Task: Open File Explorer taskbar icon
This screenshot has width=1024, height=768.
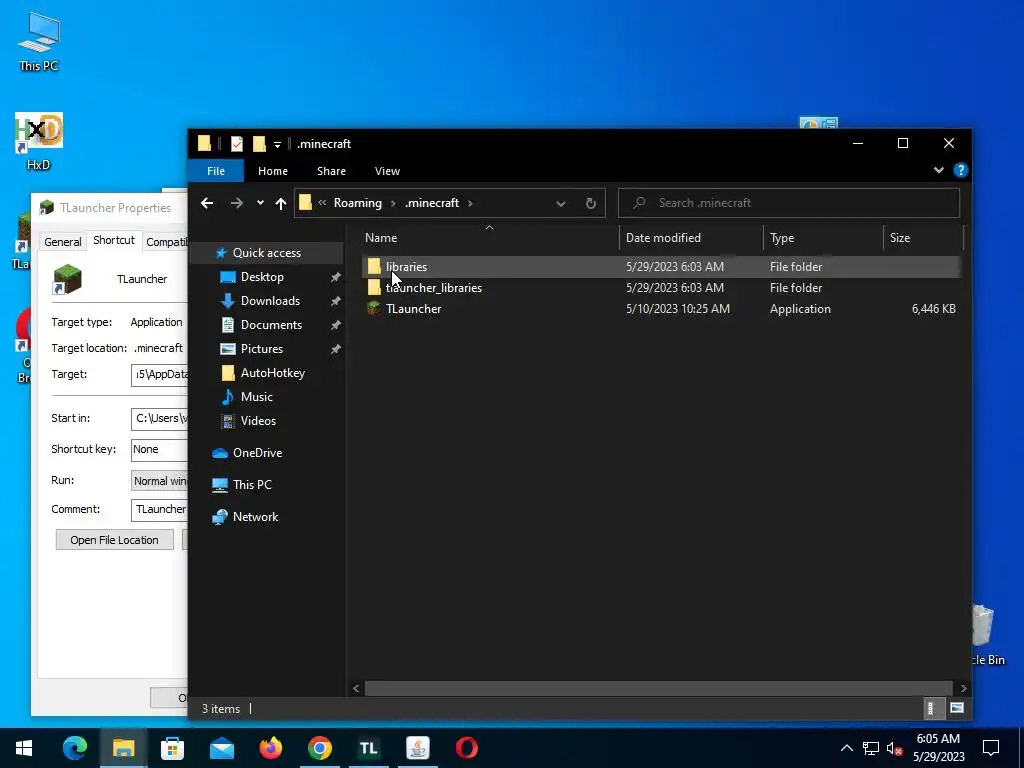Action: (x=123, y=748)
